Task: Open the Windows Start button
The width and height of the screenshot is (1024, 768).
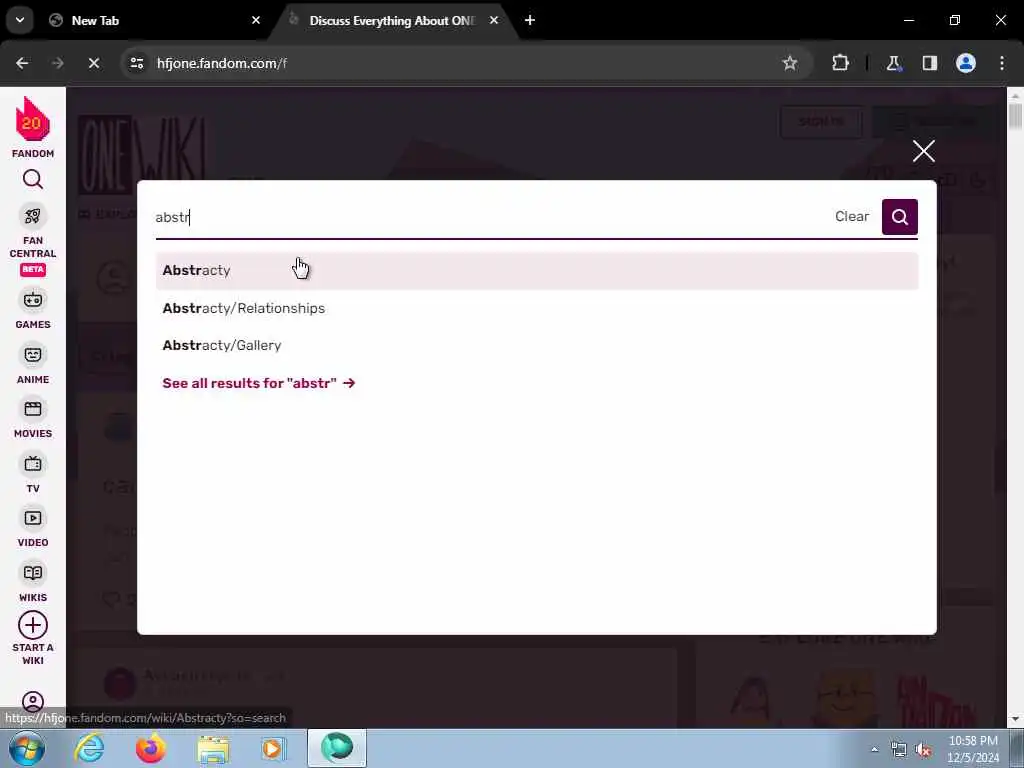Action: [x=26, y=749]
